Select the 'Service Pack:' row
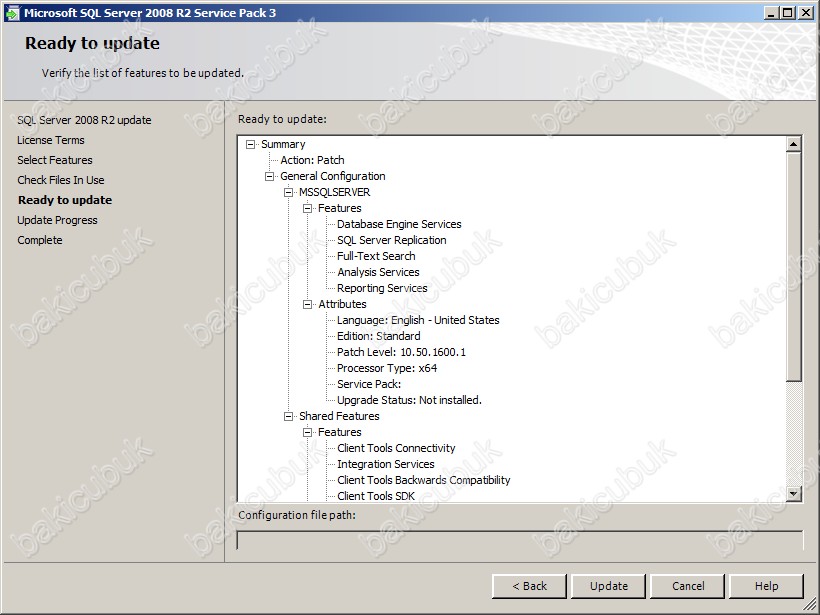This screenshot has width=820, height=615. 369,384
